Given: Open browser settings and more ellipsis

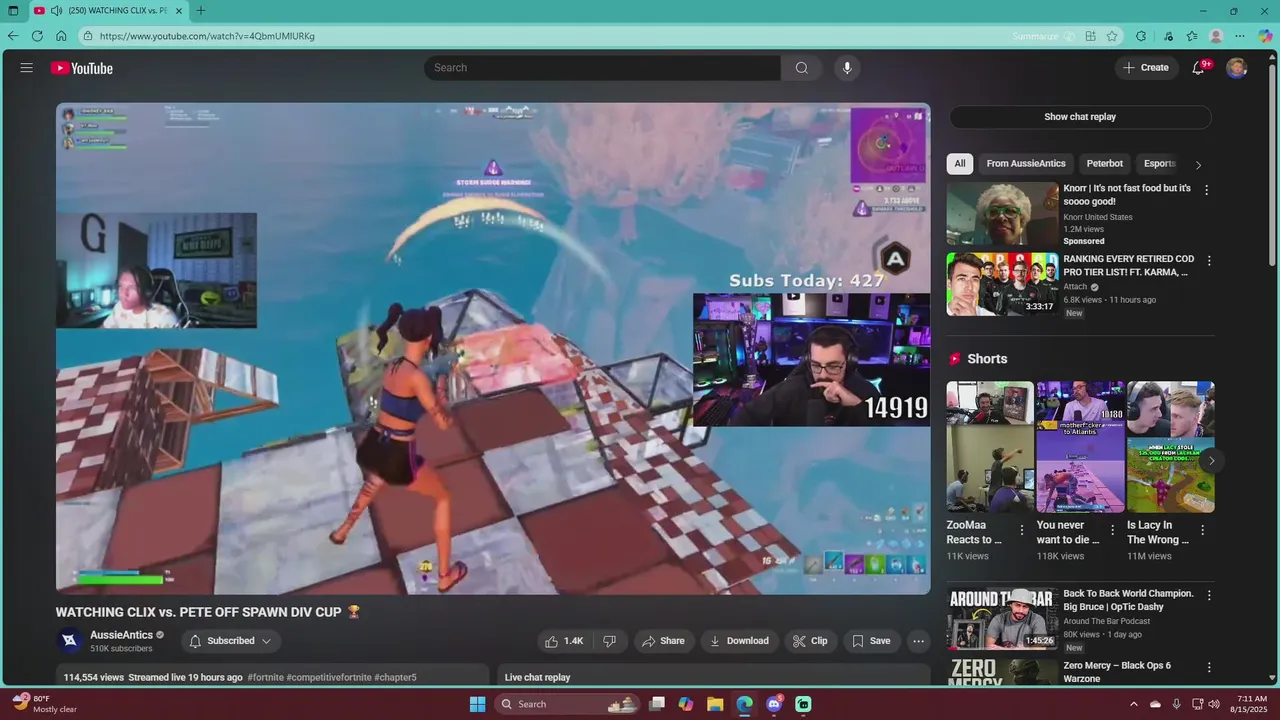Looking at the screenshot, I should point(1241,36).
